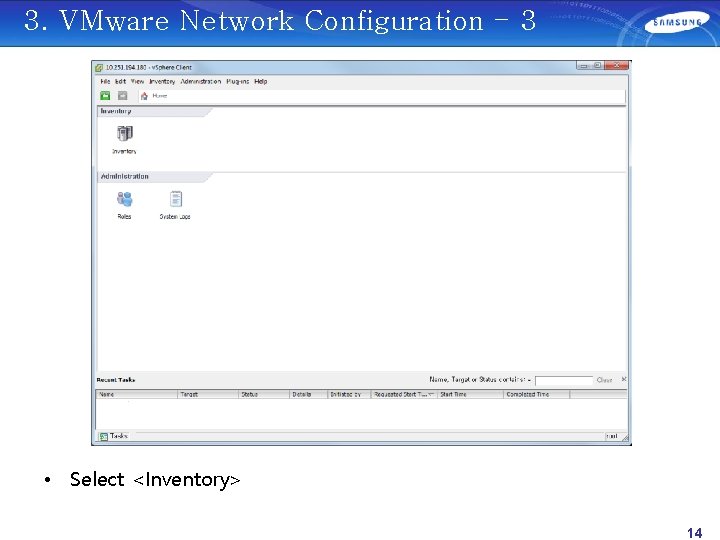Viewport: 720px width, 540px height.
Task: Open the Inventory icon
Action: coord(124,134)
